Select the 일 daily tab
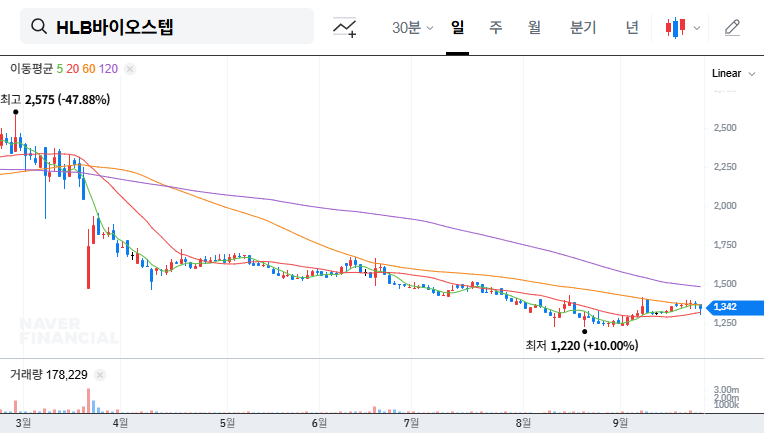The width and height of the screenshot is (764, 433). tap(457, 27)
